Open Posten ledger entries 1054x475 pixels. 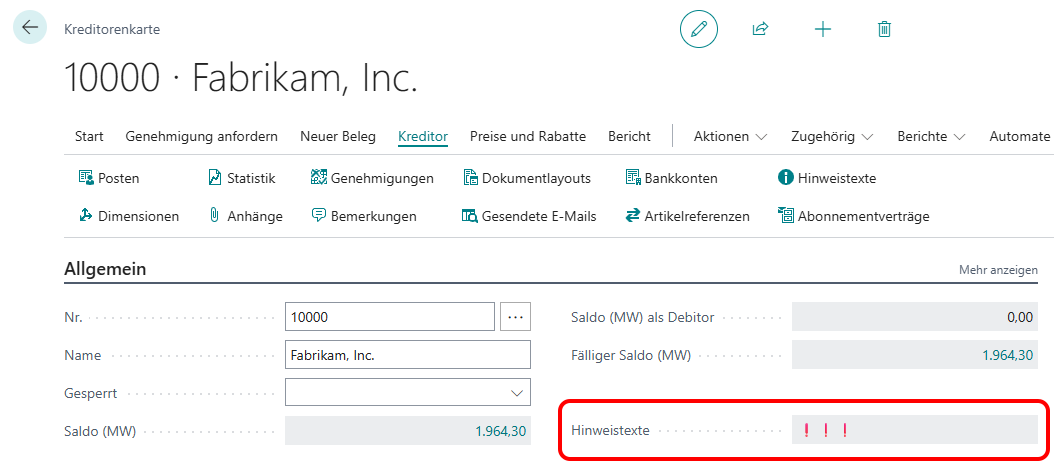coord(109,178)
